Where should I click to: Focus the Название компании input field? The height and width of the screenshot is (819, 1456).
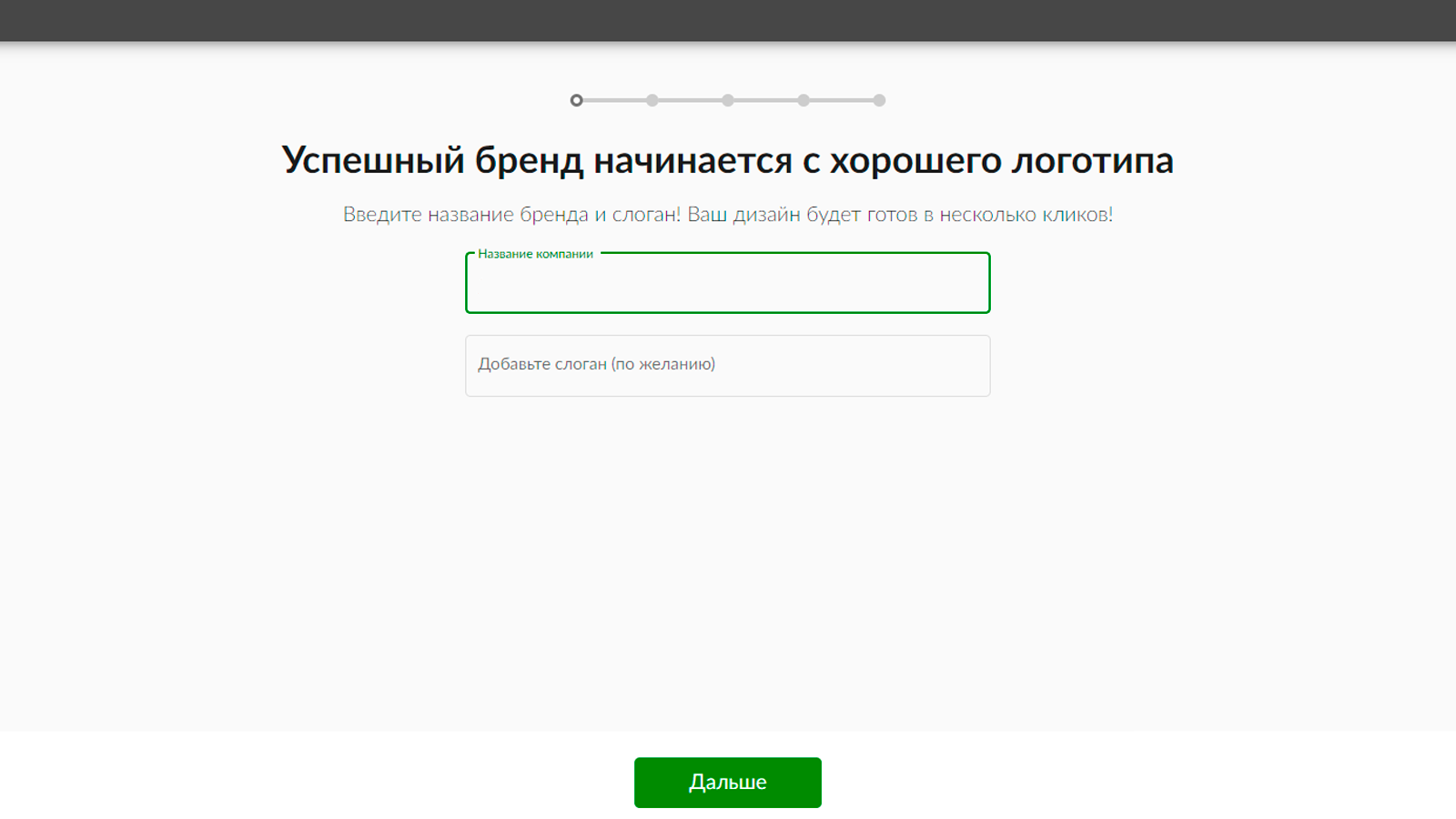coord(727,283)
